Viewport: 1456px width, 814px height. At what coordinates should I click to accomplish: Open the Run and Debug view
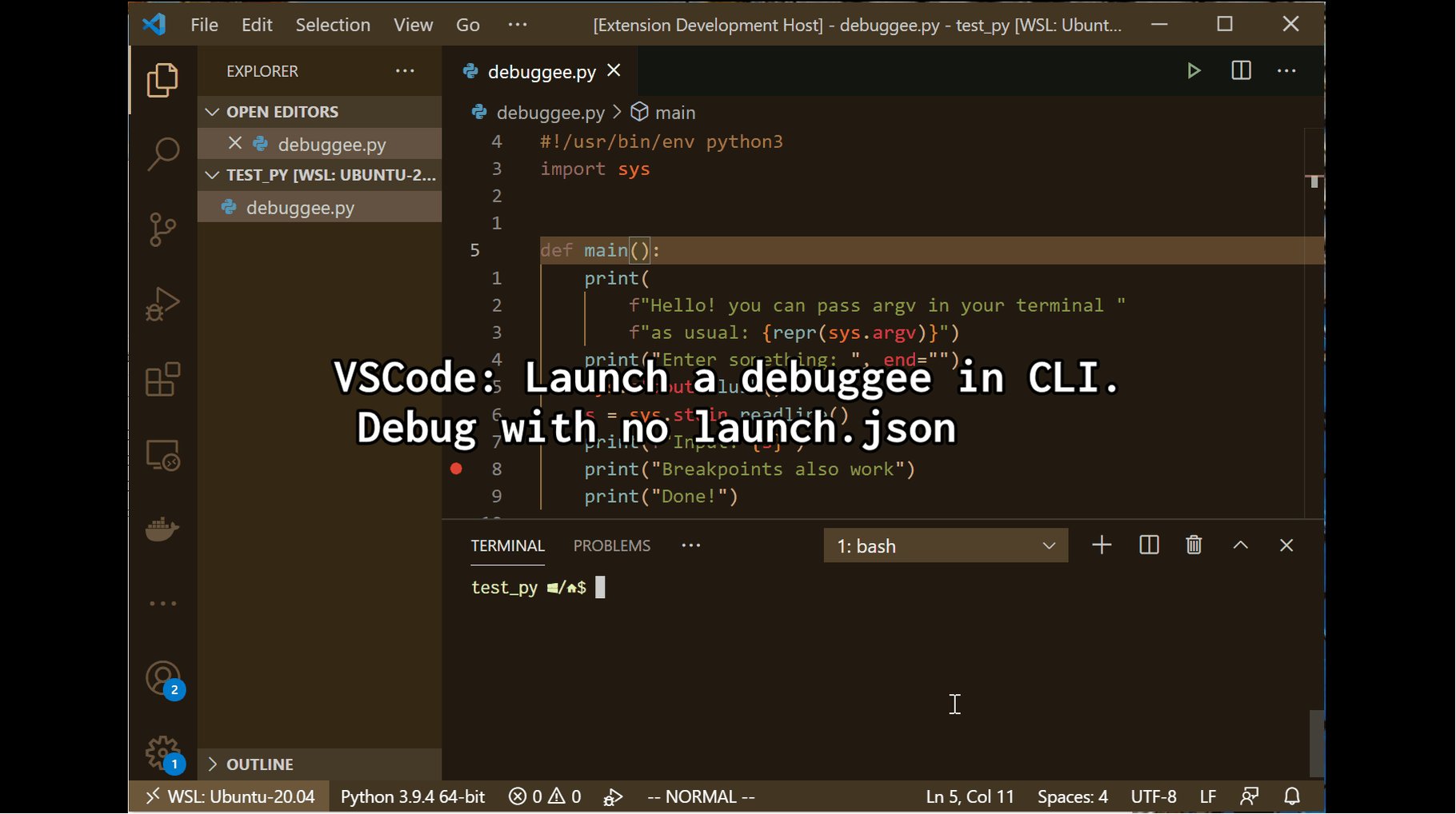162,305
